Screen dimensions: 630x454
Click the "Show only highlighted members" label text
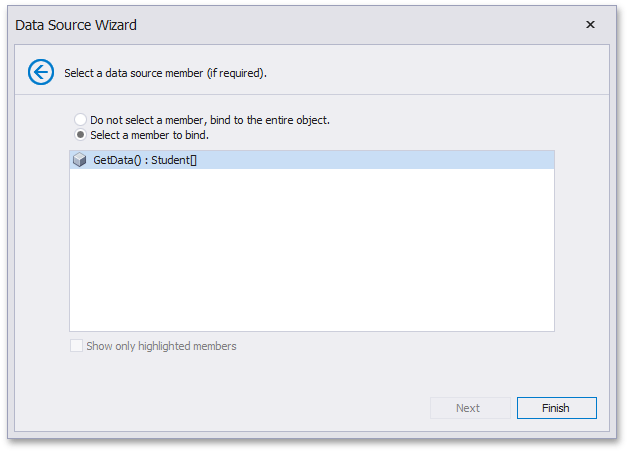161,346
